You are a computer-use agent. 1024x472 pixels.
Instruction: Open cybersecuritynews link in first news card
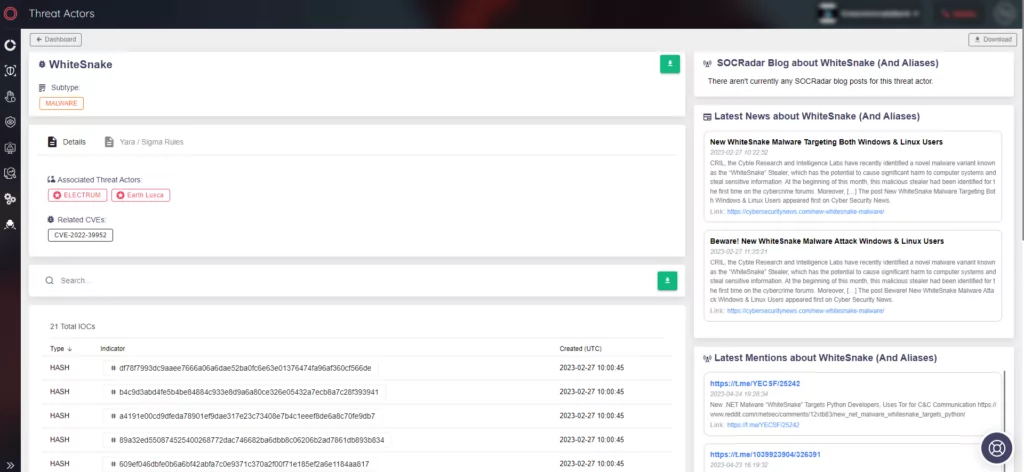(x=805, y=212)
